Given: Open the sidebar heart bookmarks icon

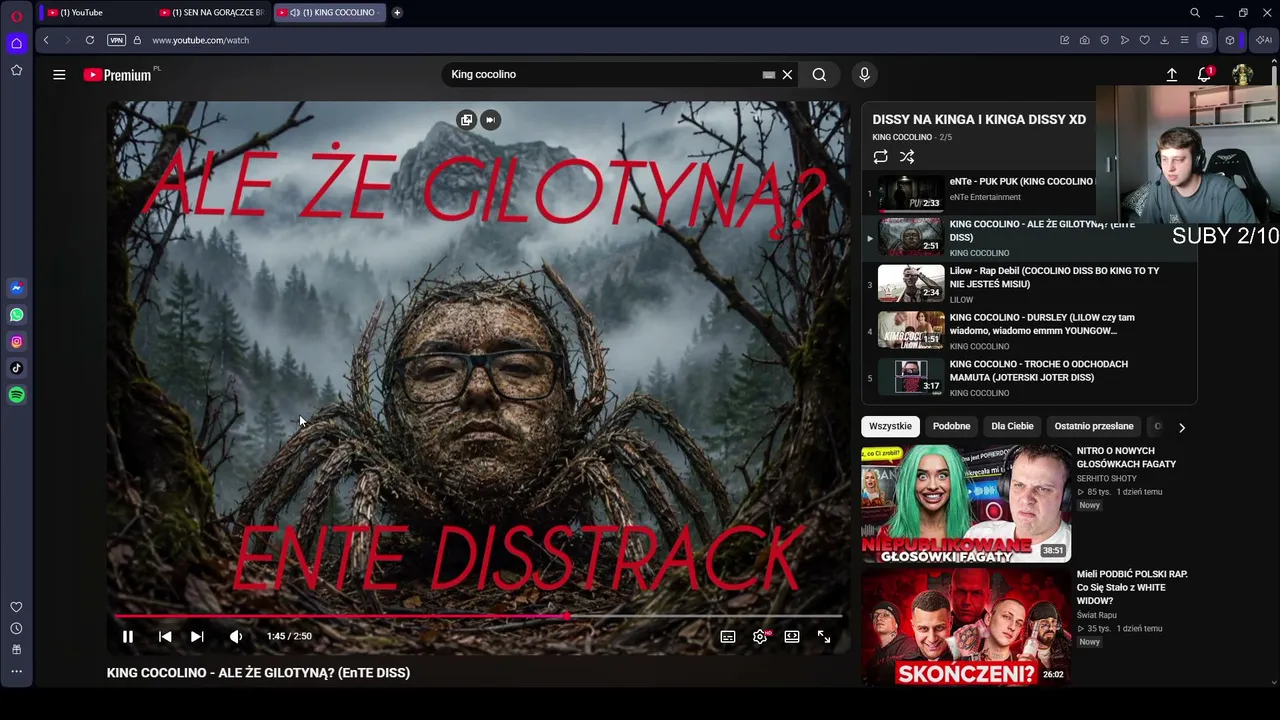Looking at the screenshot, I should tap(16, 607).
